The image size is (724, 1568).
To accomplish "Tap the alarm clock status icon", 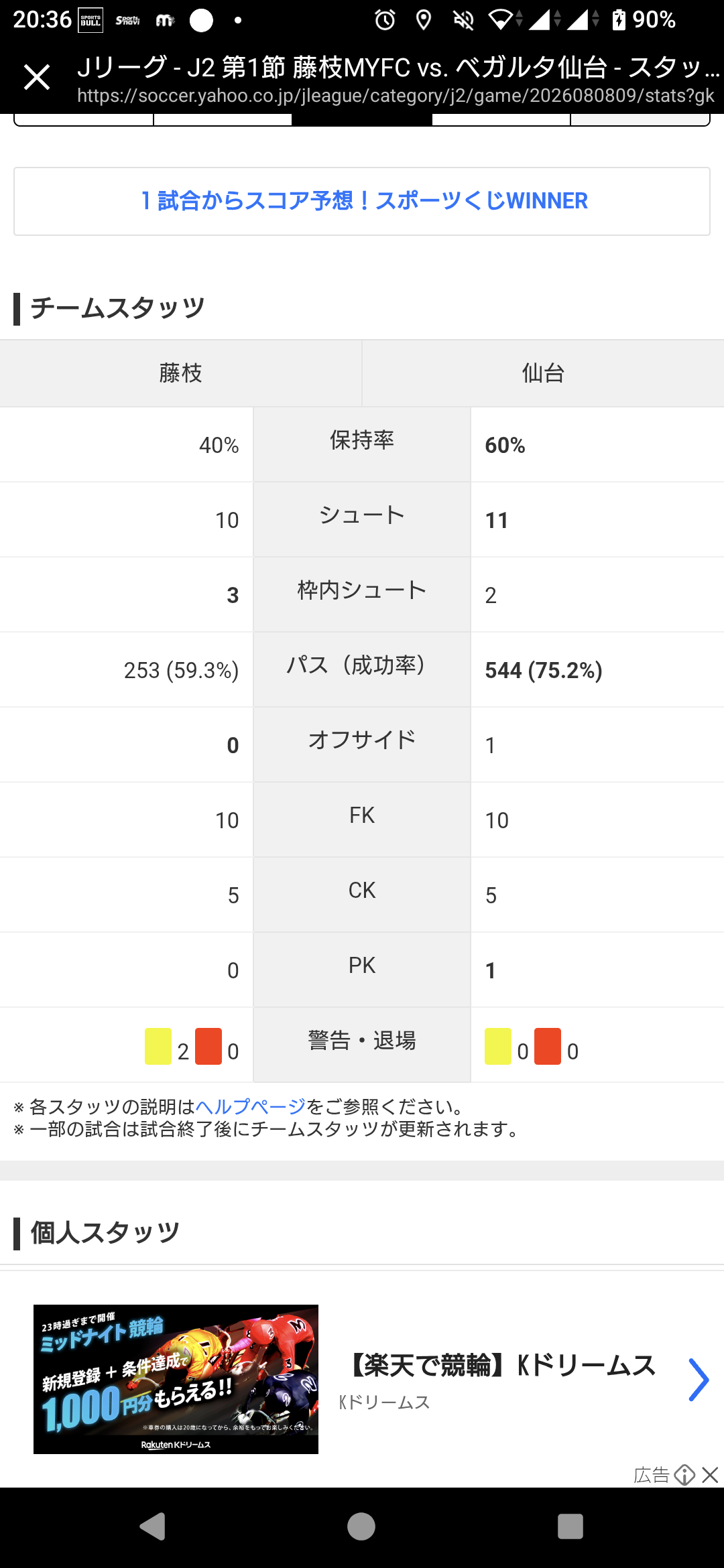I will pos(385,20).
